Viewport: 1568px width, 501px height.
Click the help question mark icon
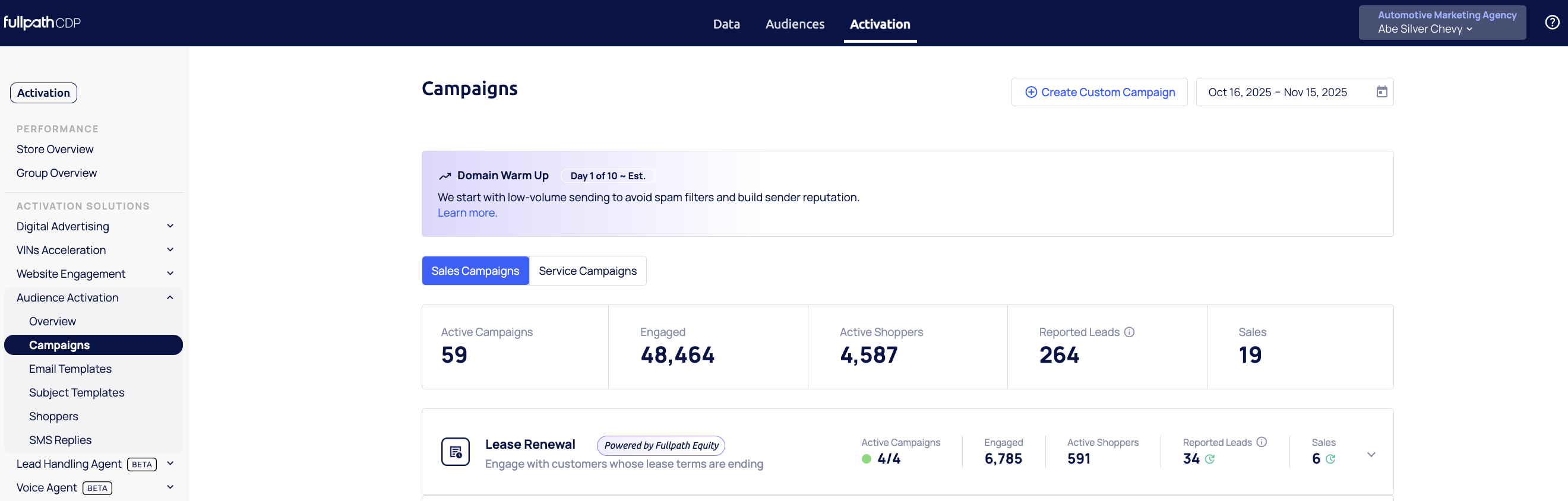pyautogui.click(x=1551, y=23)
